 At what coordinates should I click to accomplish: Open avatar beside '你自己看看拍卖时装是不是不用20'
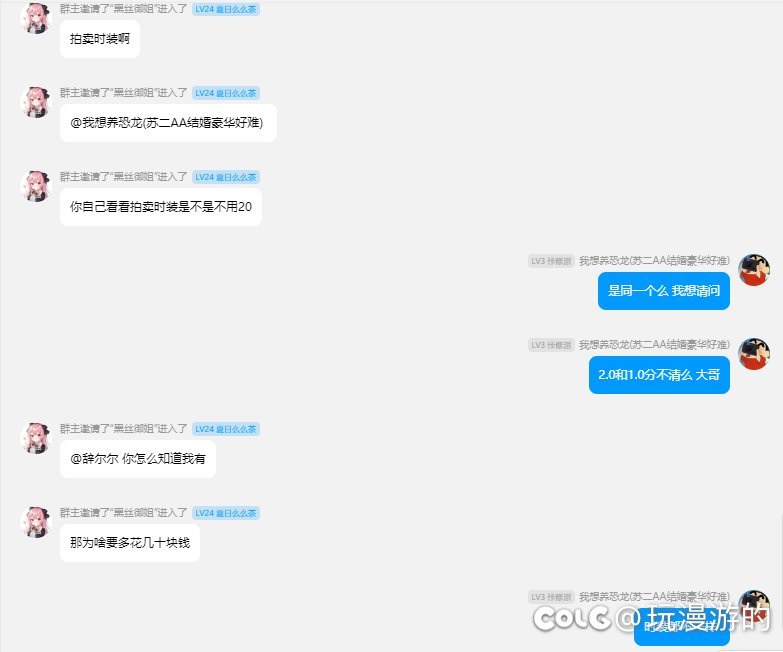36,186
